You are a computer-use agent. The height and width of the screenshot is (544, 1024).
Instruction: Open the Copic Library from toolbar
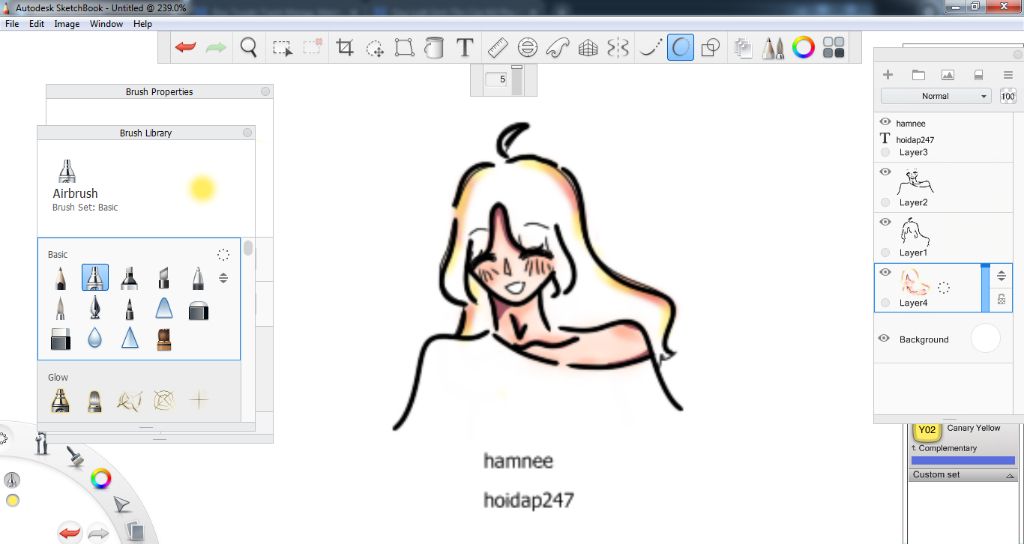point(834,48)
